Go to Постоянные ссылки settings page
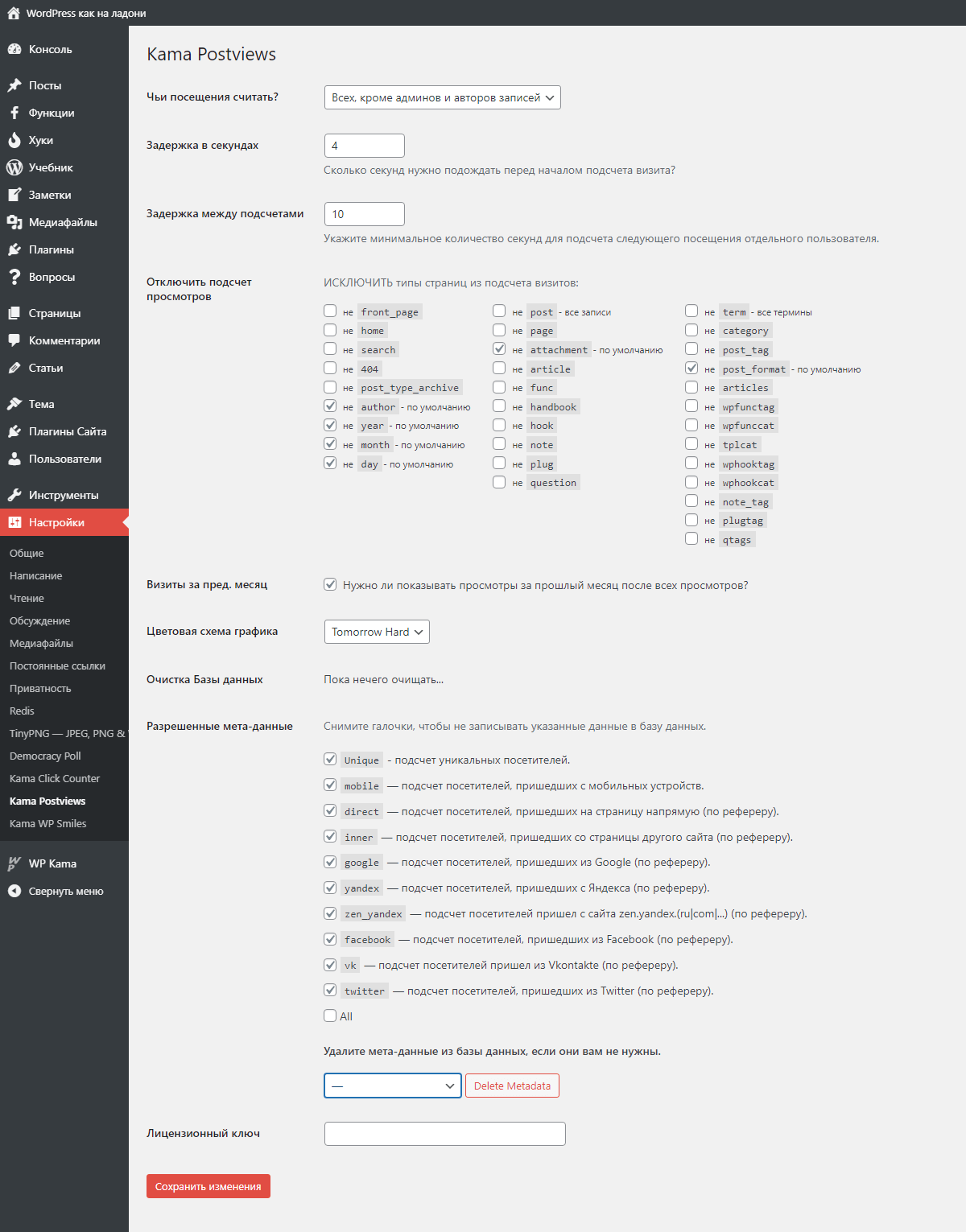The width and height of the screenshot is (966, 1232). [57, 665]
